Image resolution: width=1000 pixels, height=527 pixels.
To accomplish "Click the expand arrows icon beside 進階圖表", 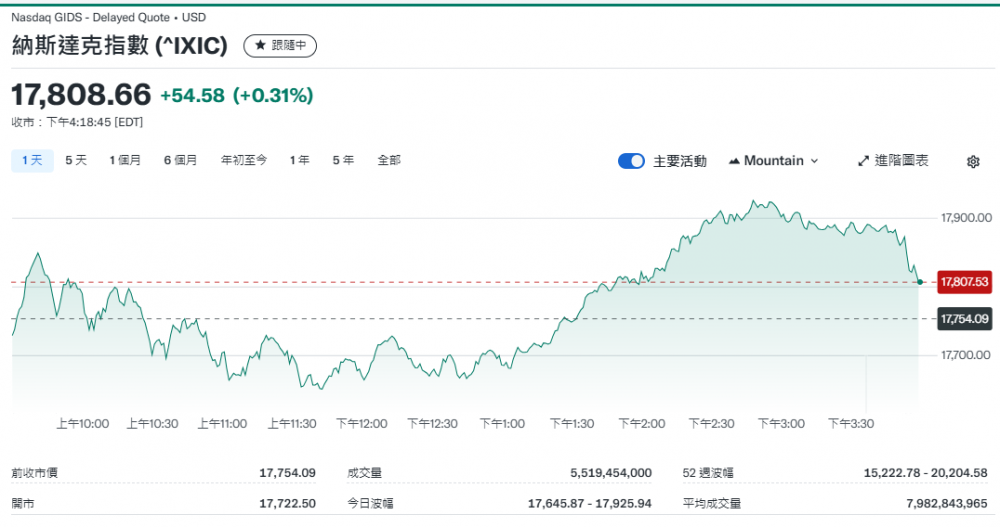I will [864, 161].
